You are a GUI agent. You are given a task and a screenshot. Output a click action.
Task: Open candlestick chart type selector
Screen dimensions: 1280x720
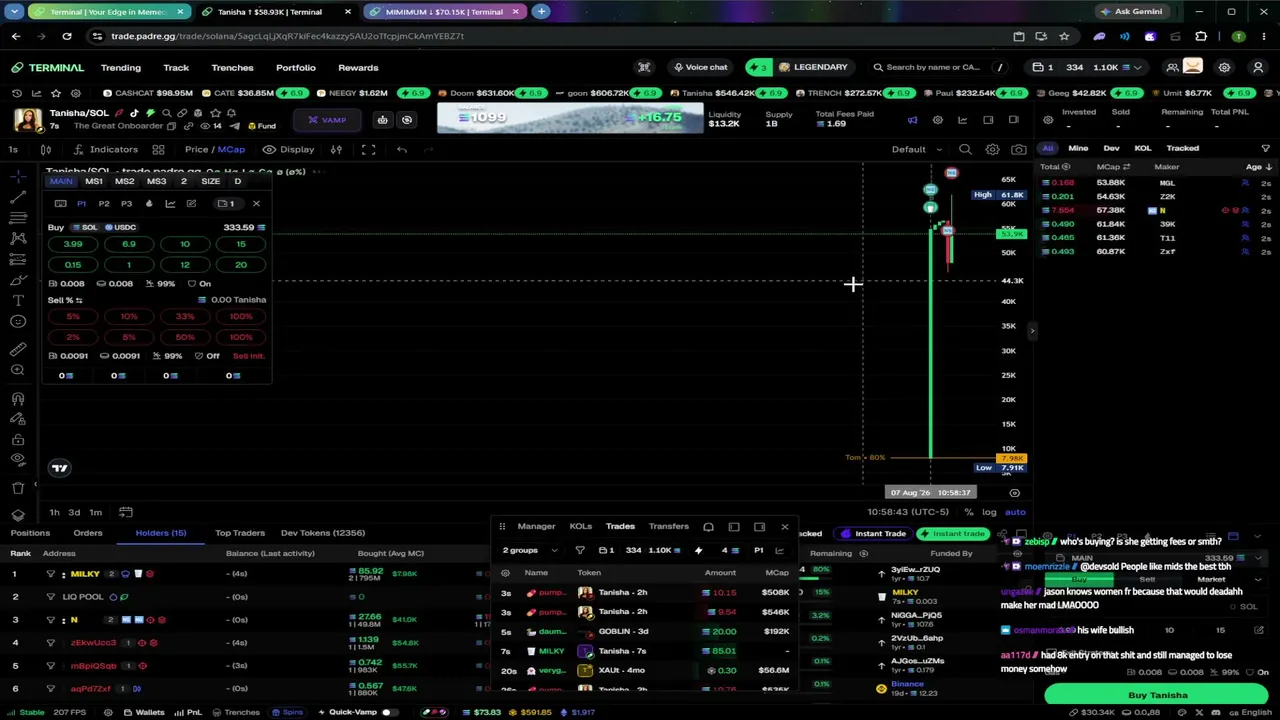(46, 149)
